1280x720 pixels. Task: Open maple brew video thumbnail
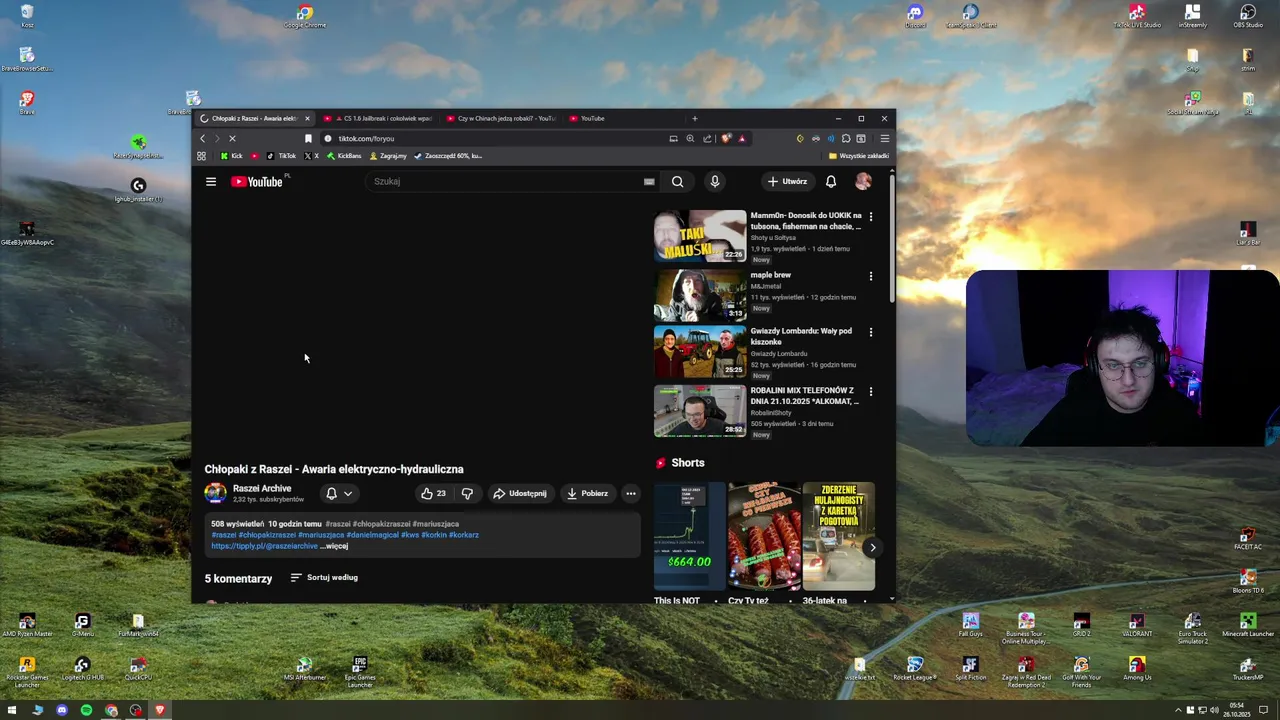point(700,294)
